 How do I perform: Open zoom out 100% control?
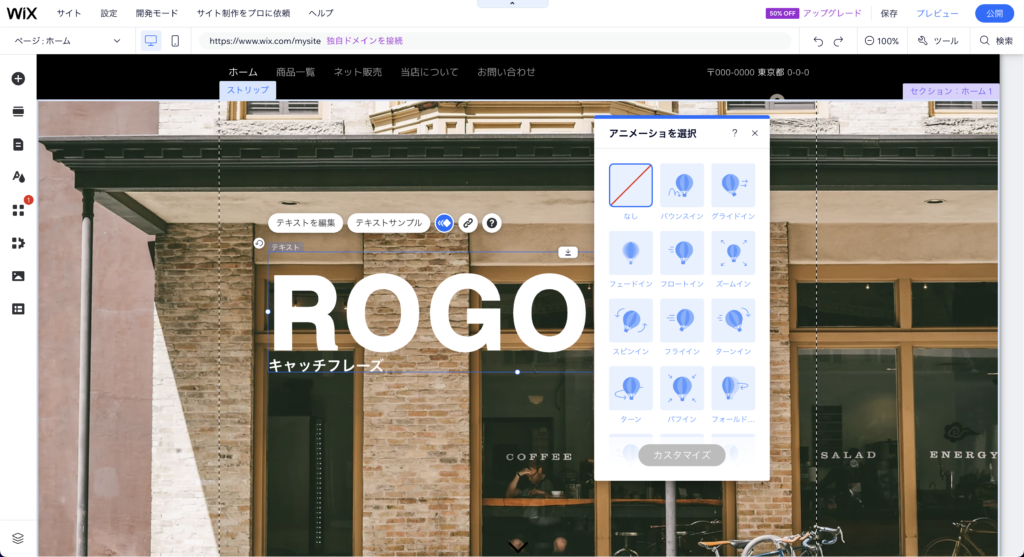click(x=882, y=40)
